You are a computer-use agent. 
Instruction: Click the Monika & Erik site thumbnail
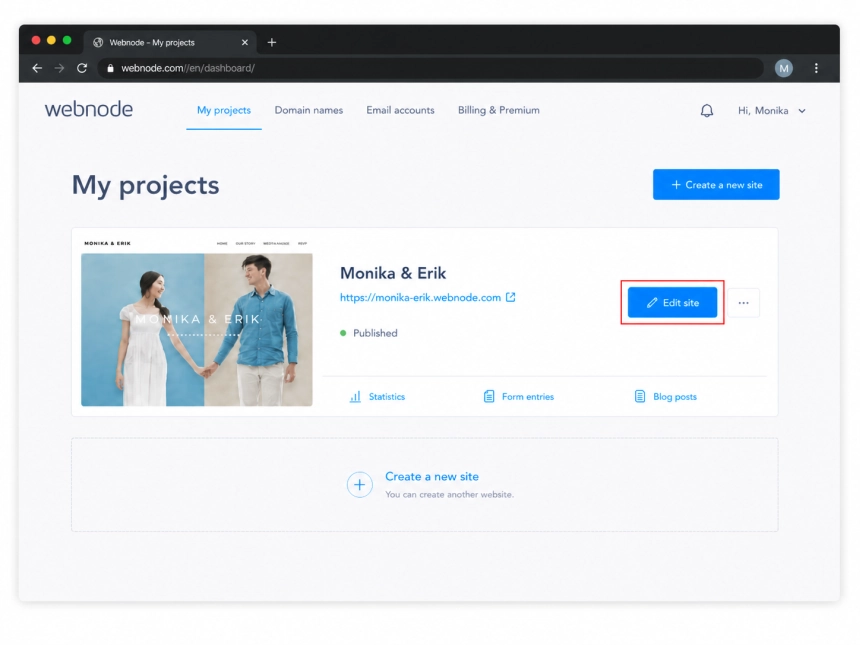pyautogui.click(x=197, y=323)
